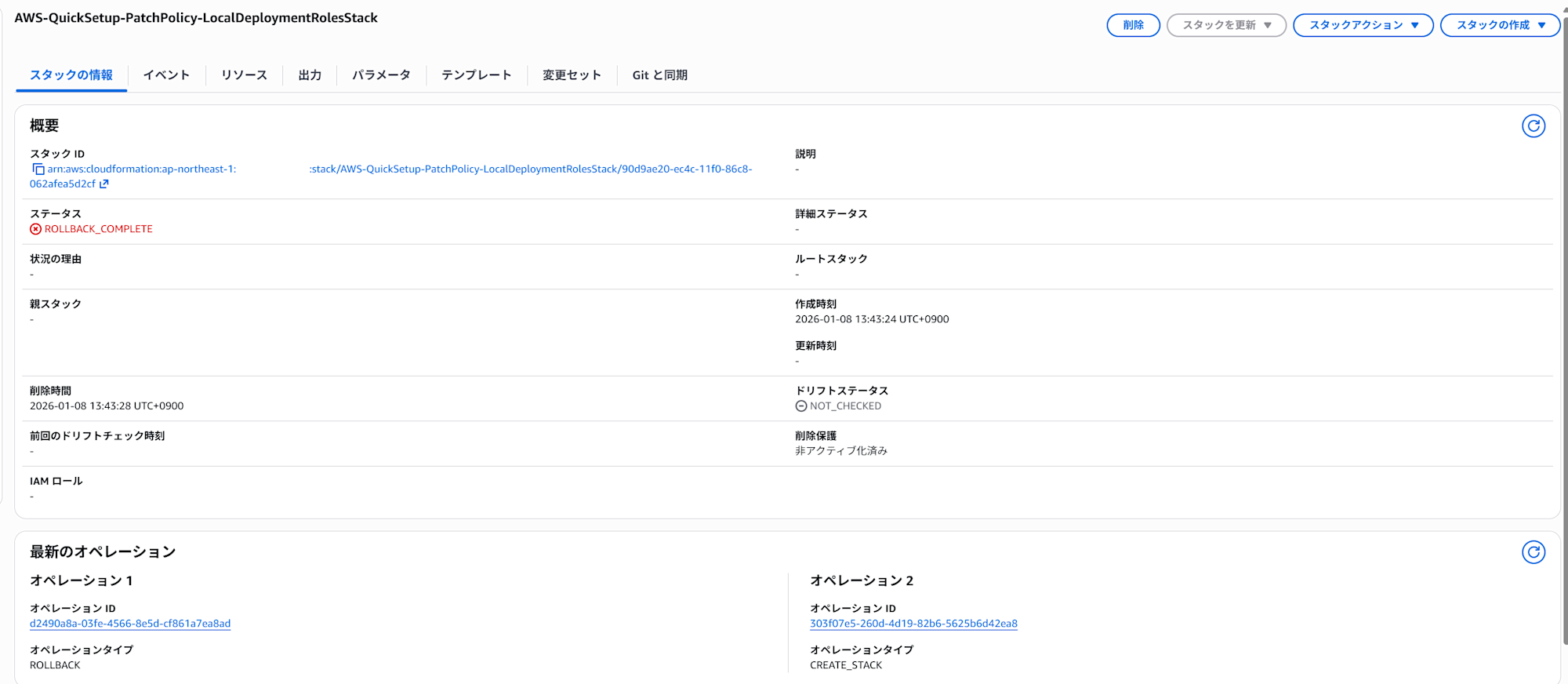The image size is (1568, 684).
Task: View the テンプレート tab
Action: 476,75
